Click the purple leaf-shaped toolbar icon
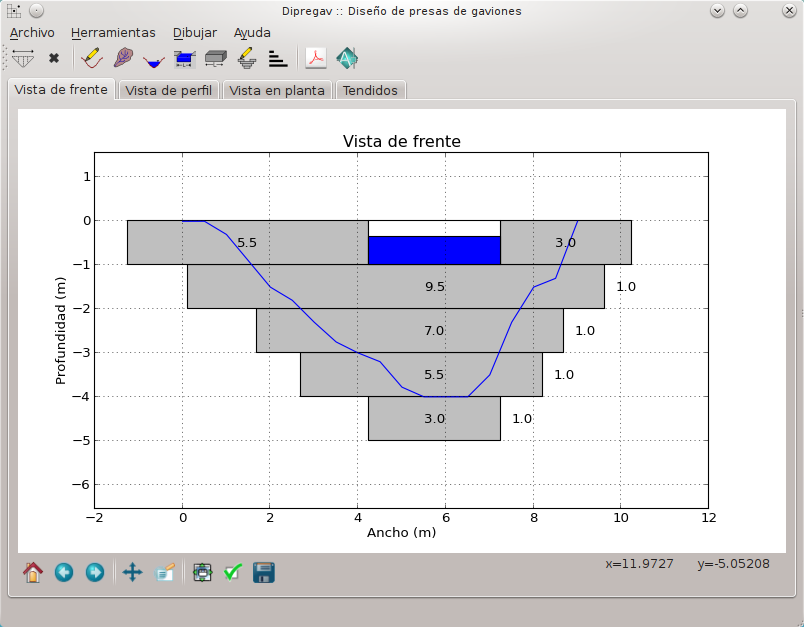Viewport: 804px width, 627px height. click(123, 58)
